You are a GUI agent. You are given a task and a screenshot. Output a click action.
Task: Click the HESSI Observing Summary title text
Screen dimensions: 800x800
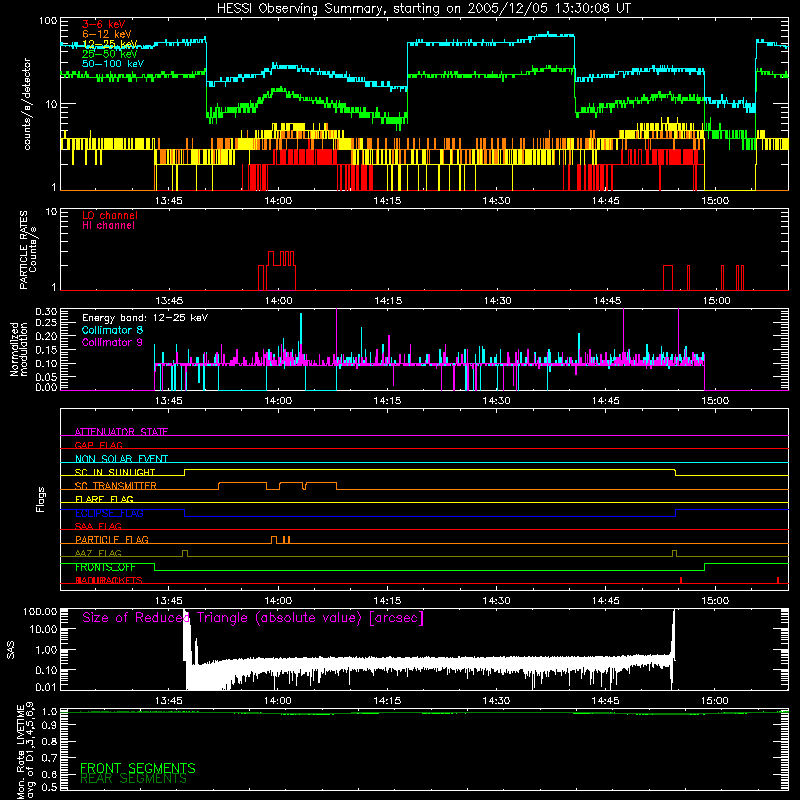tap(423, 8)
